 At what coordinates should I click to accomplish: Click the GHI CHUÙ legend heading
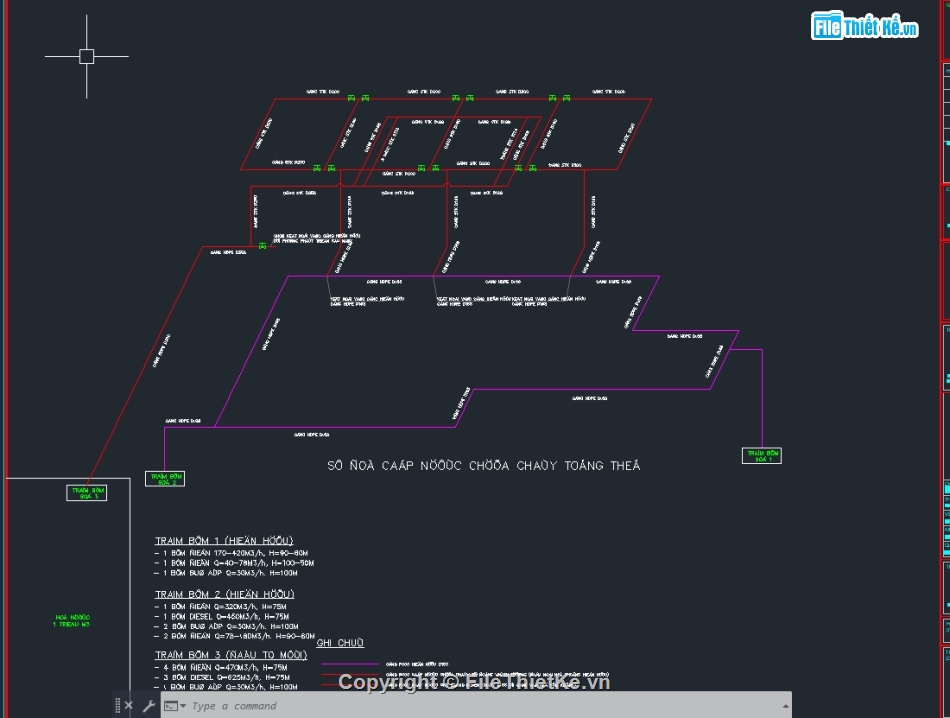point(340,643)
